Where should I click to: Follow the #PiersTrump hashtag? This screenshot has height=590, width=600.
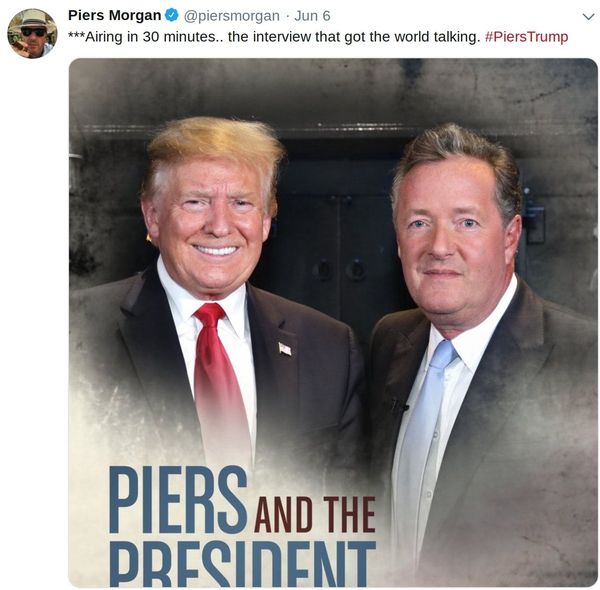[527, 37]
